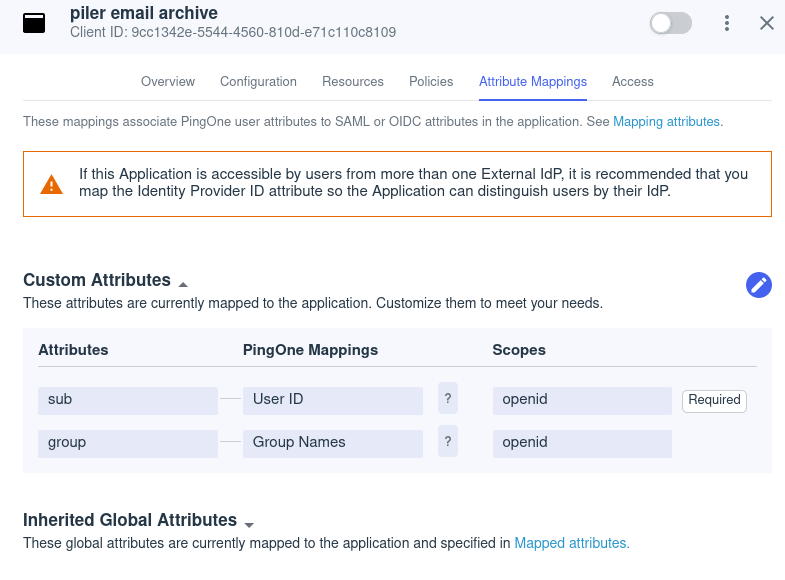This screenshot has width=785, height=580.
Task: Open the Configuration tab
Action: click(x=258, y=82)
